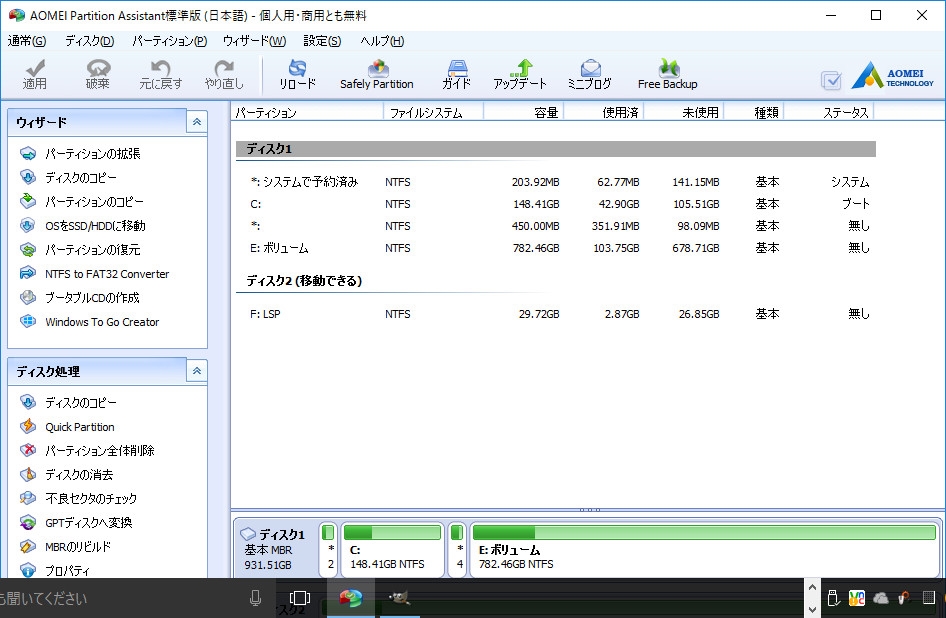Click AOMEI Partition Assistant taskbar button

pyautogui.click(x=351, y=598)
